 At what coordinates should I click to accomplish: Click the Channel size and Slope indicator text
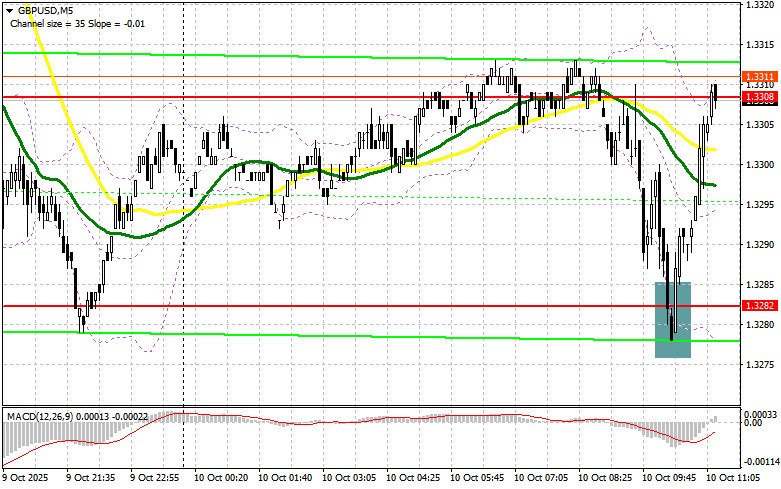[80, 23]
